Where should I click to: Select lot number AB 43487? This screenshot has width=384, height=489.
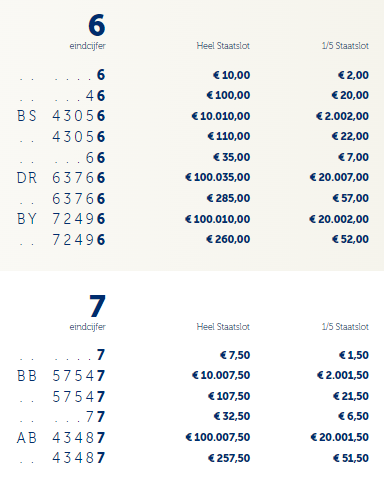[61, 438]
